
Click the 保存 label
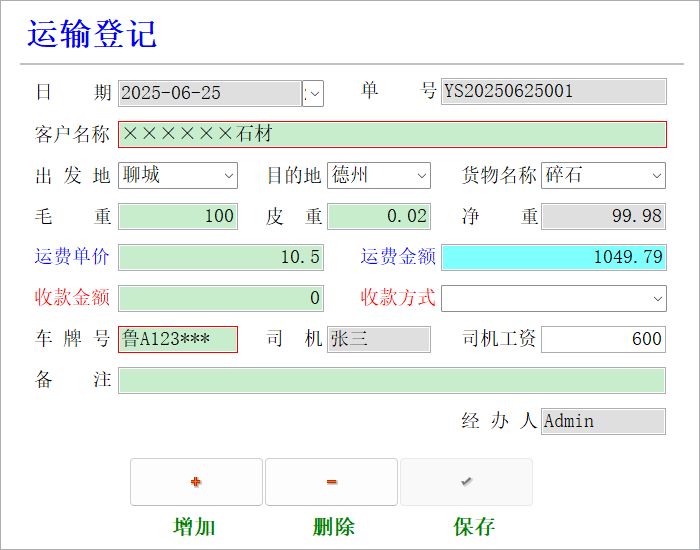click(474, 527)
